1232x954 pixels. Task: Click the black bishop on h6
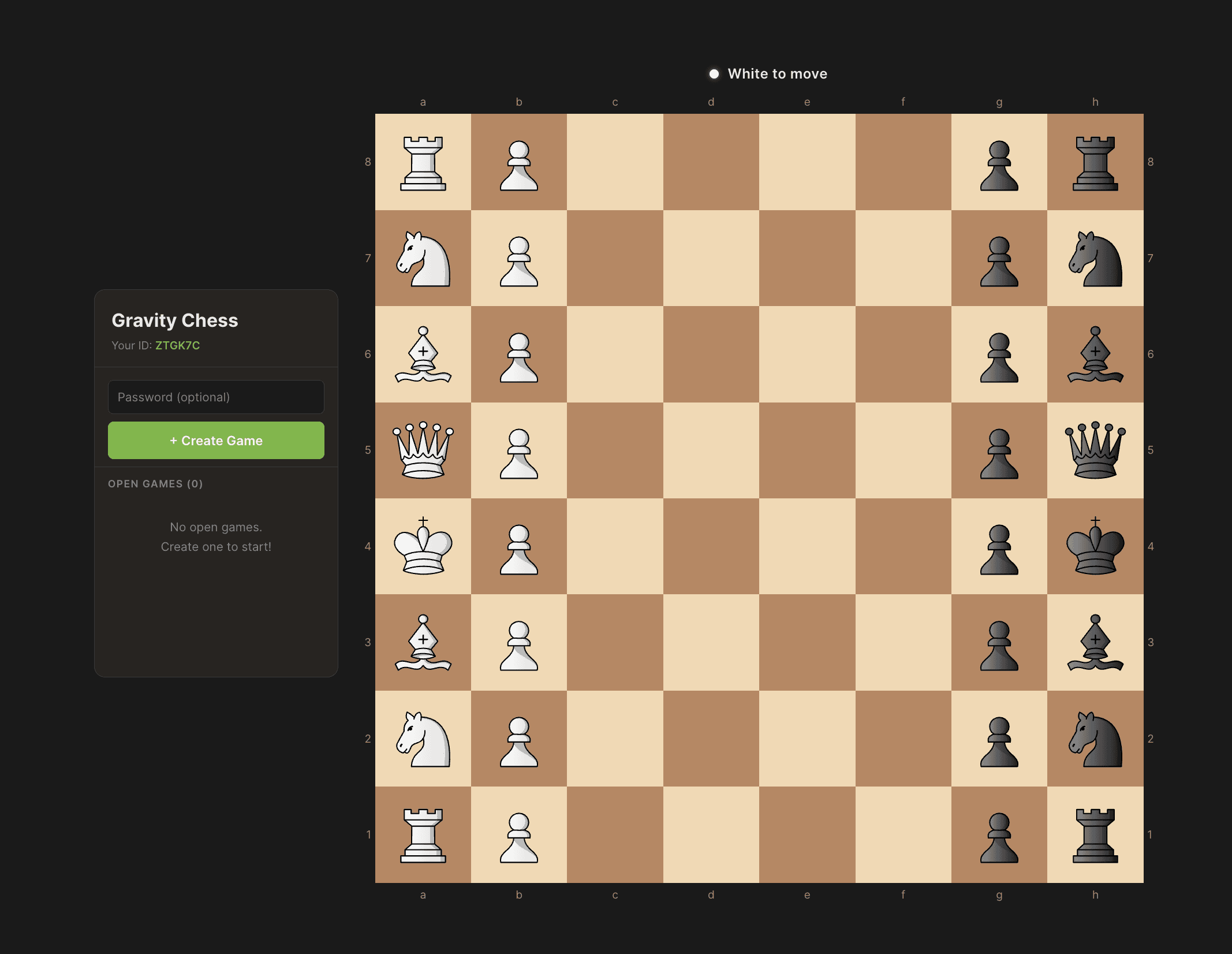point(1095,354)
